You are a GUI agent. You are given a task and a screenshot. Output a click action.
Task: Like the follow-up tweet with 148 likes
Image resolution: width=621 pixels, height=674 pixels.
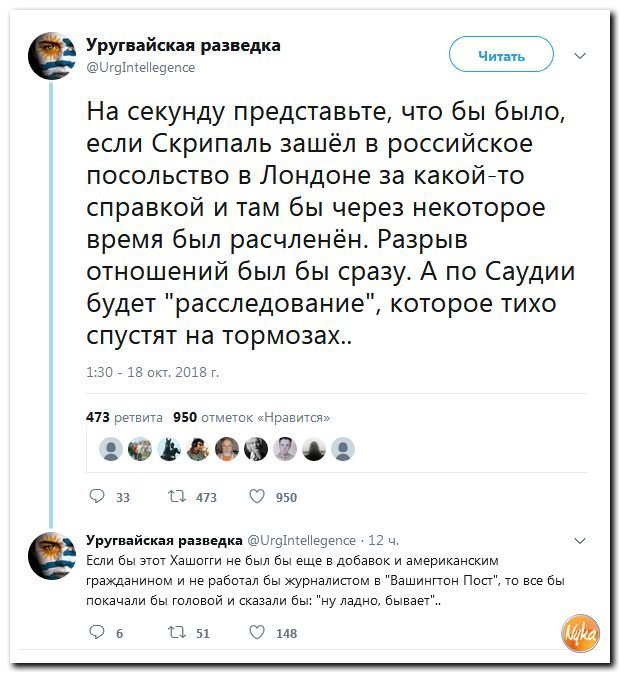click(257, 632)
